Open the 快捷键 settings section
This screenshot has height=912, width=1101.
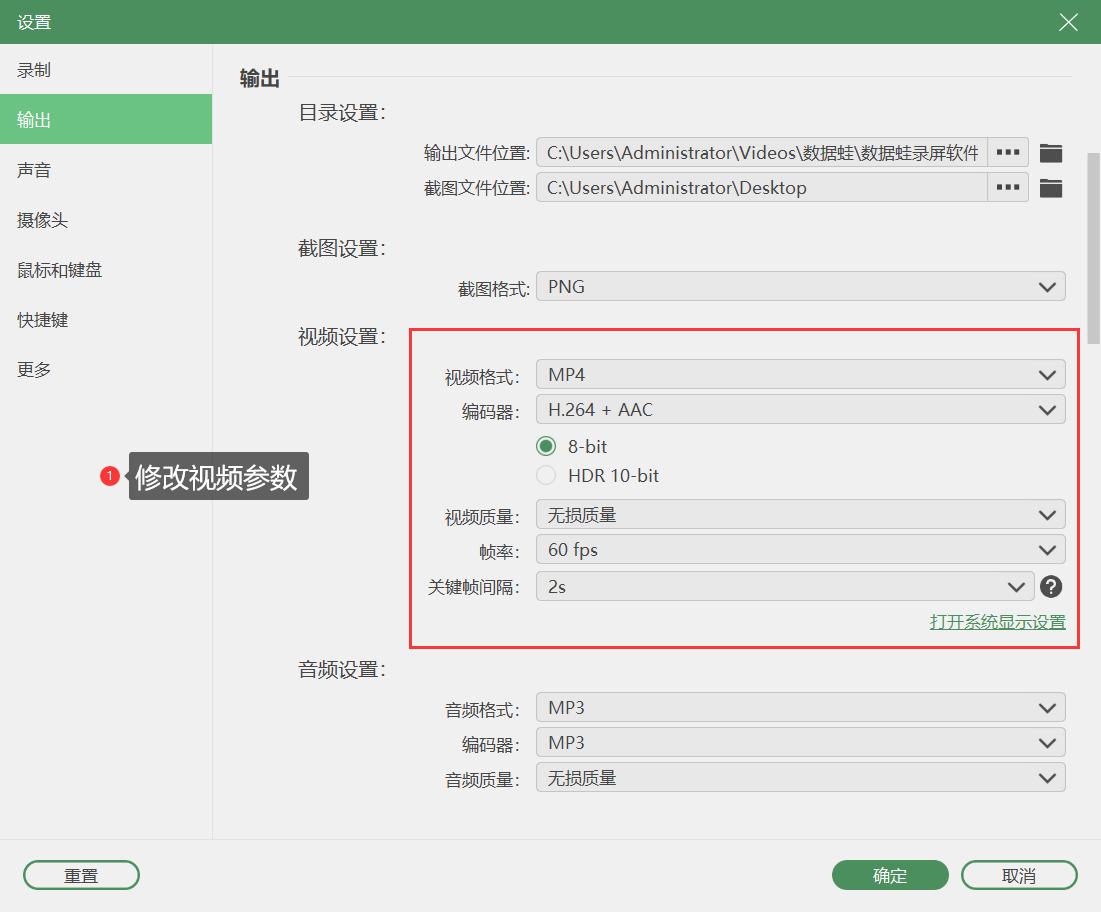pyautogui.click(x=50, y=319)
